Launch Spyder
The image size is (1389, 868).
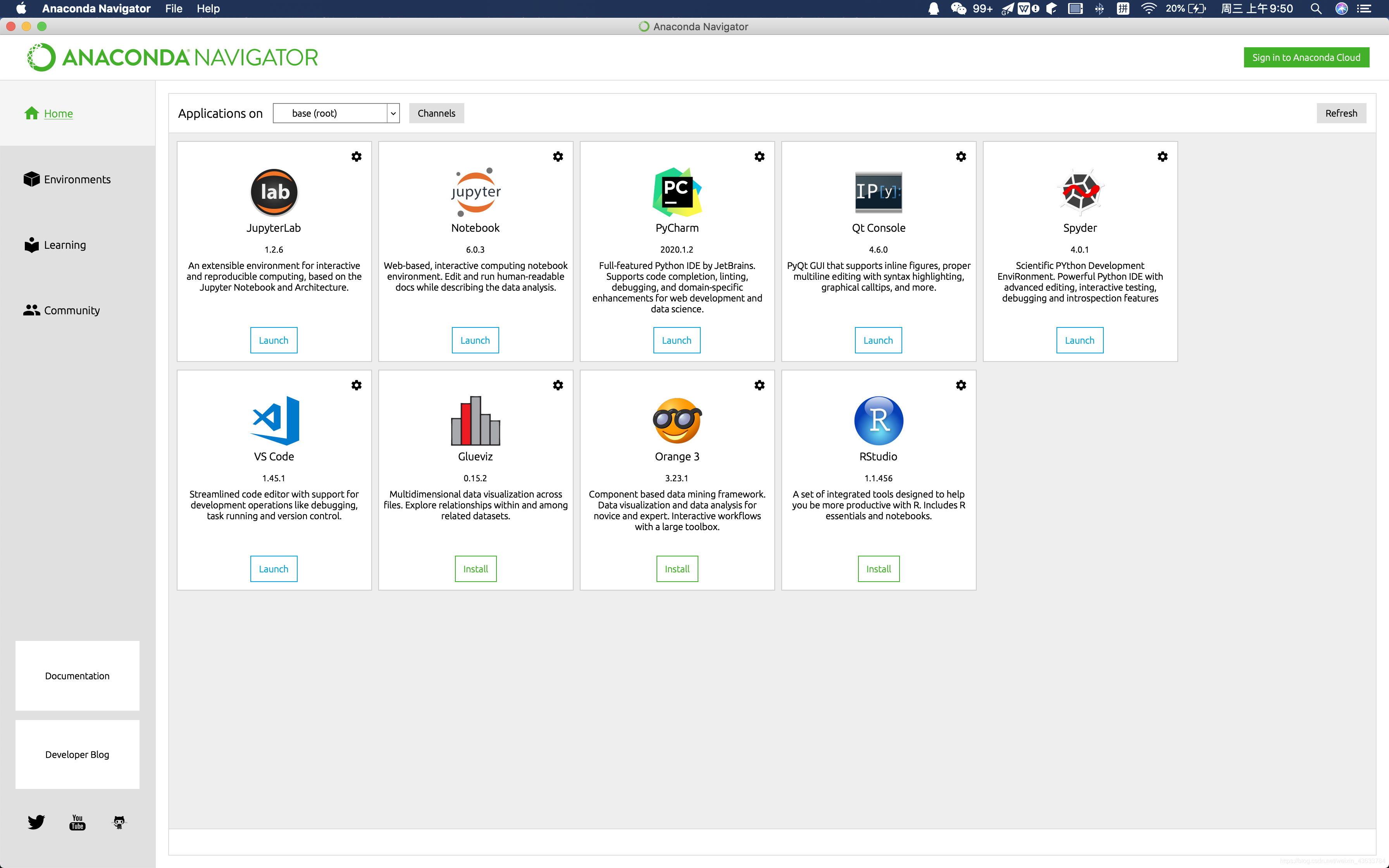[1080, 341]
